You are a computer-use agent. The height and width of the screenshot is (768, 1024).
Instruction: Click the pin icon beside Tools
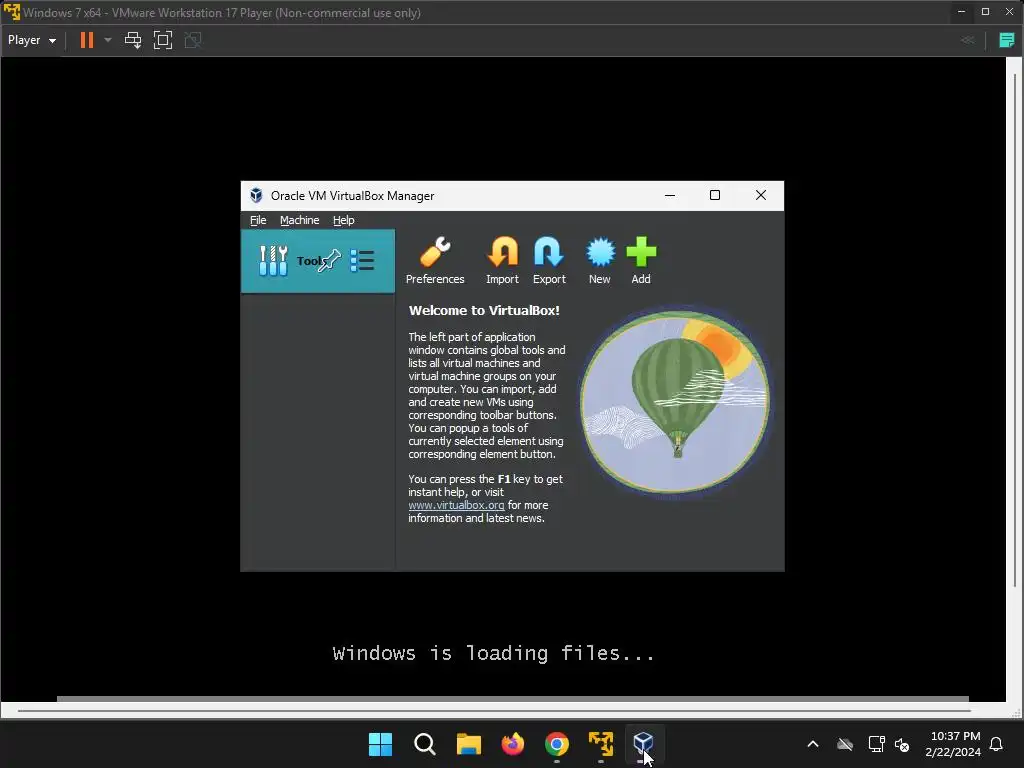tap(330, 261)
